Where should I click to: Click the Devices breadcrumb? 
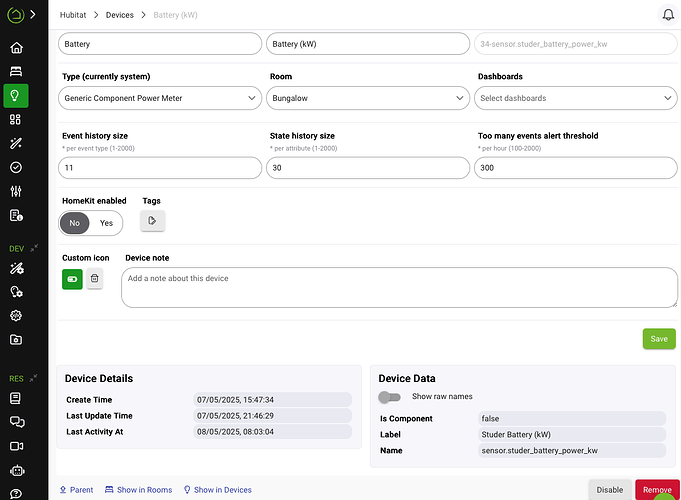[x=120, y=15]
